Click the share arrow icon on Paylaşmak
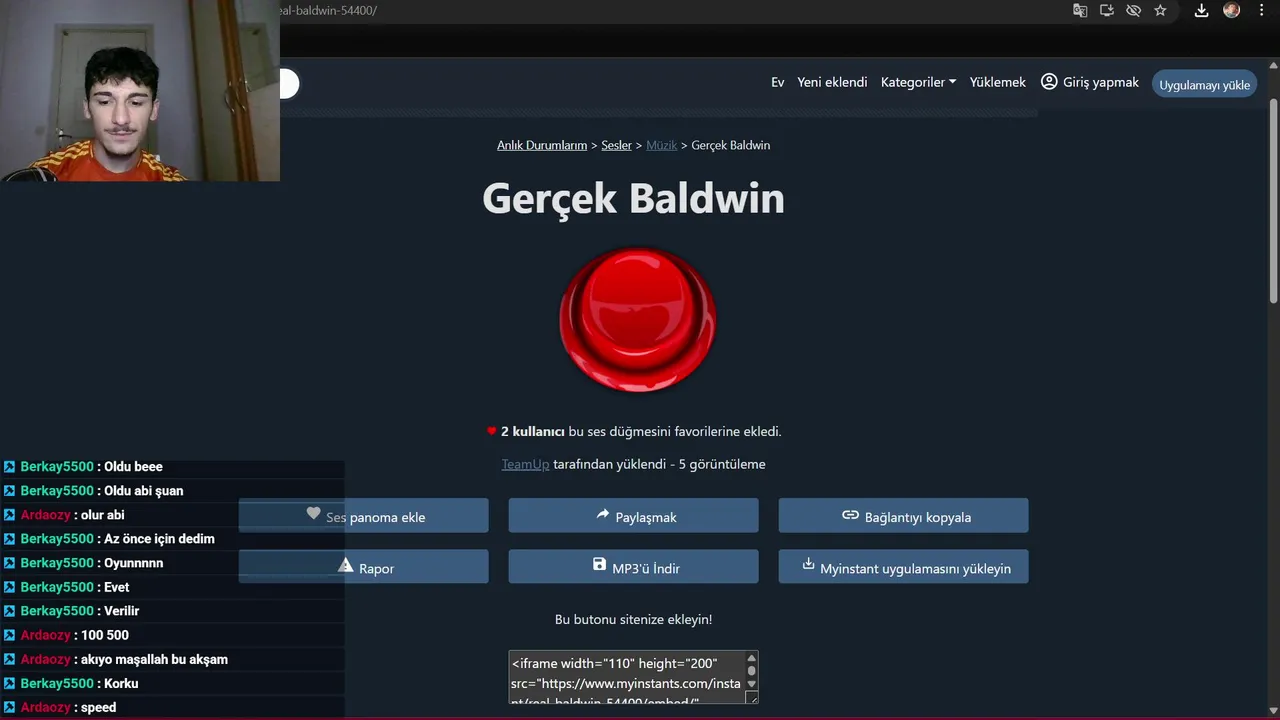Image resolution: width=1280 pixels, height=720 pixels. tap(602, 514)
